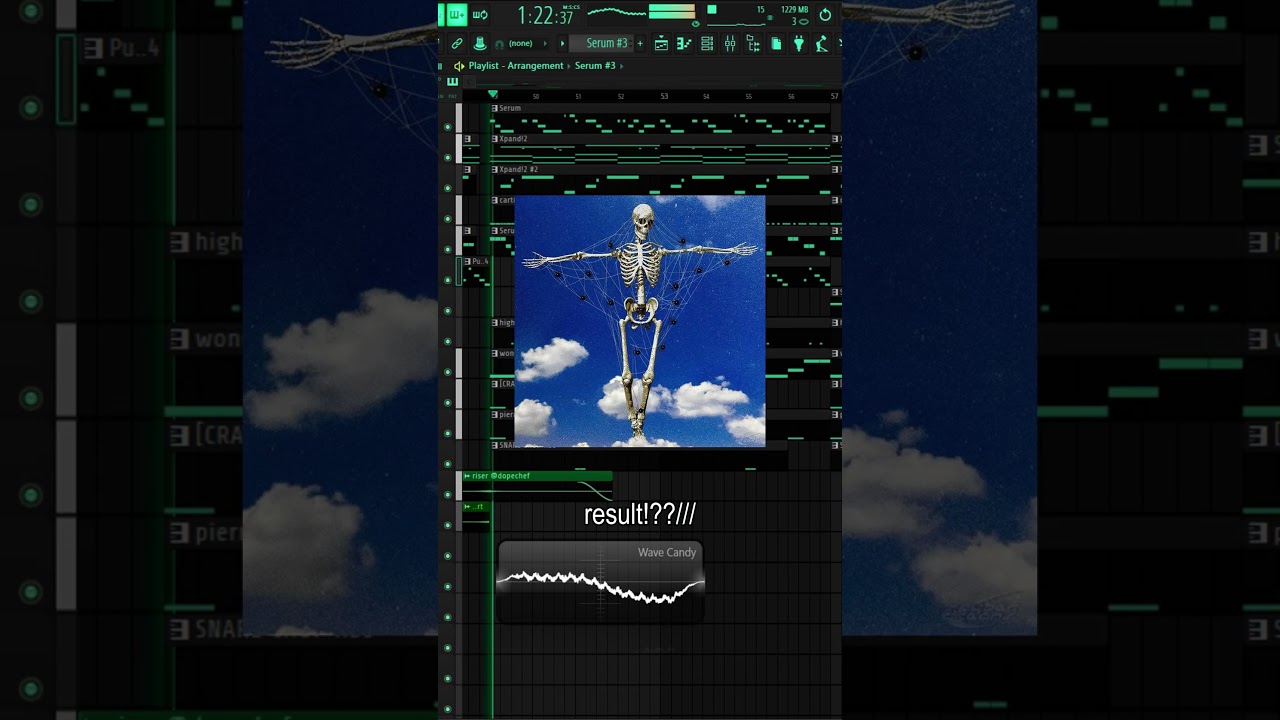This screenshot has height=720, width=1280.
Task: Click the loop recording icon
Action: 480,14
